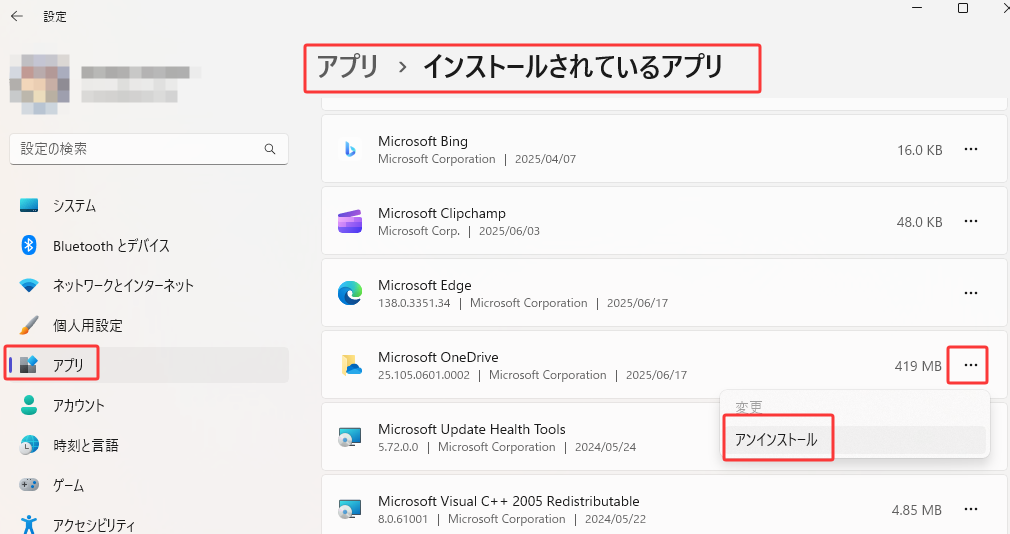Click the アカウント person icon
1010x534 pixels.
(x=29, y=405)
